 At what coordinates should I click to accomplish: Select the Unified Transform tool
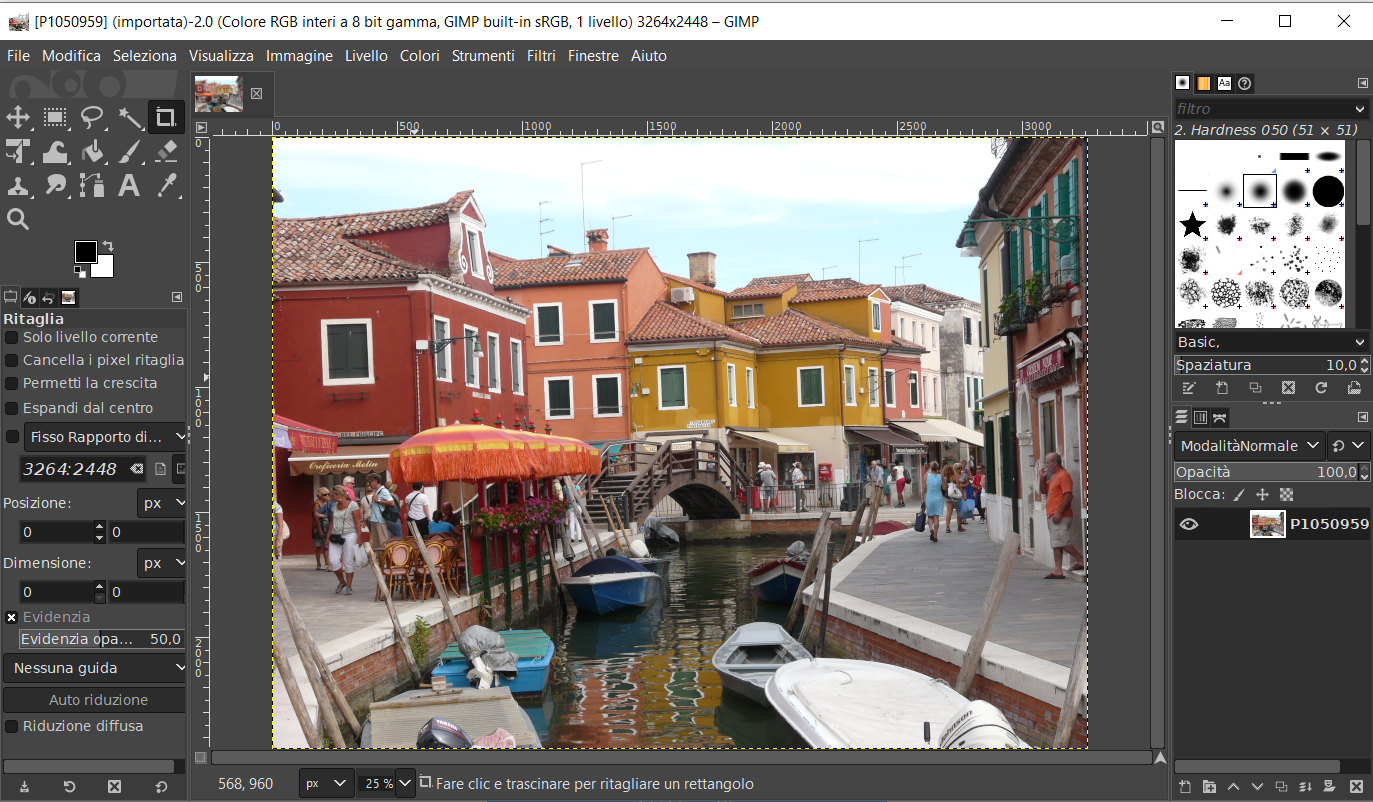(18, 151)
